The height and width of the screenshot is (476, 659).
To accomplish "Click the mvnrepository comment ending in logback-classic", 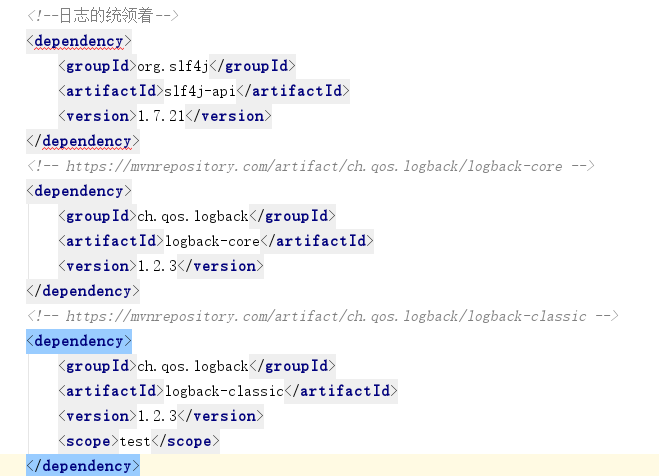I will [323, 316].
